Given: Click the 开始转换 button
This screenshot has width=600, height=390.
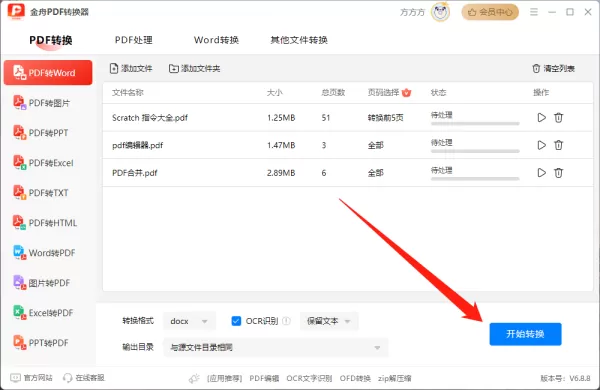Looking at the screenshot, I should click(525, 334).
